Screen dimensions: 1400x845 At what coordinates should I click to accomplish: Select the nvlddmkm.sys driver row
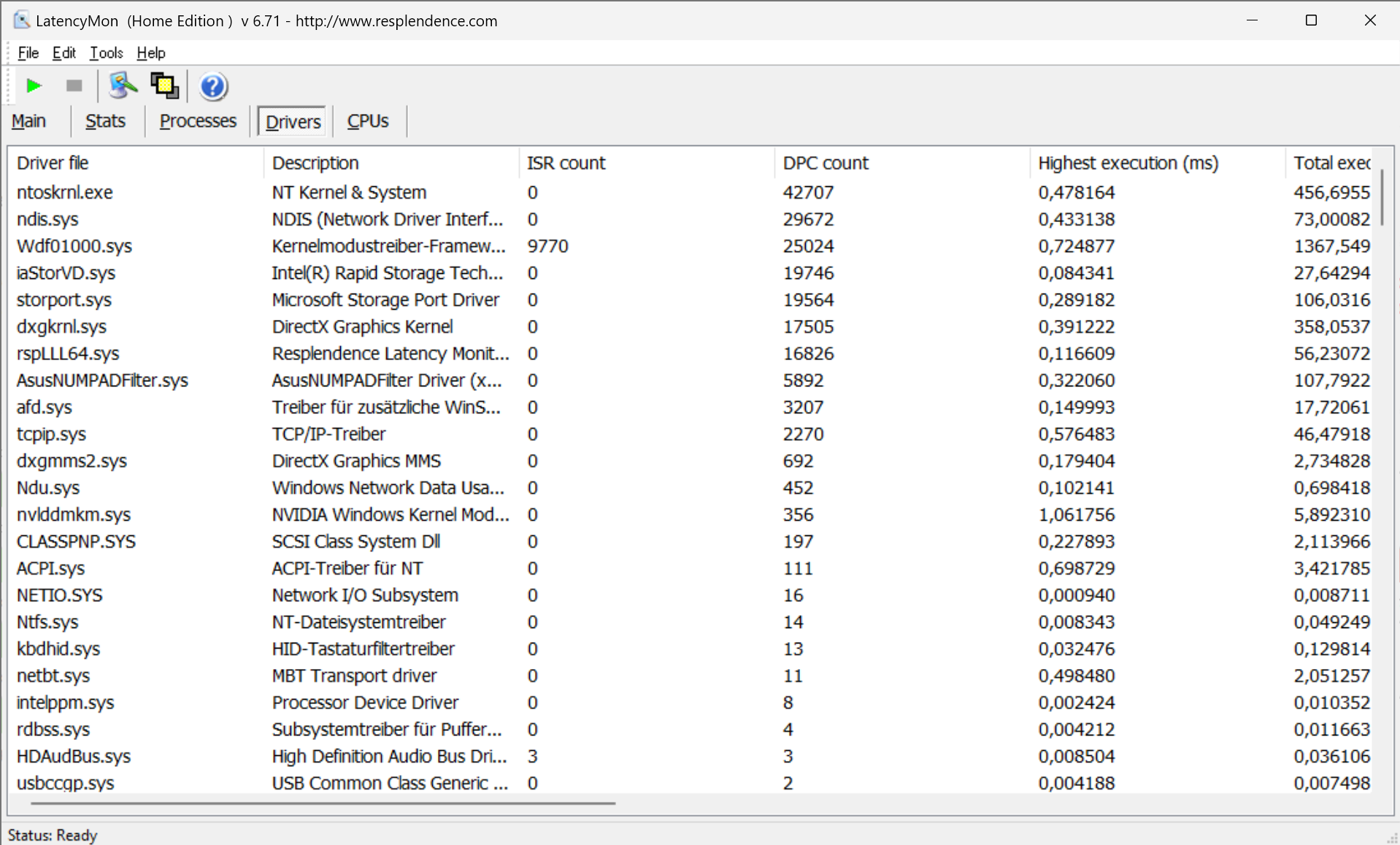coord(74,515)
